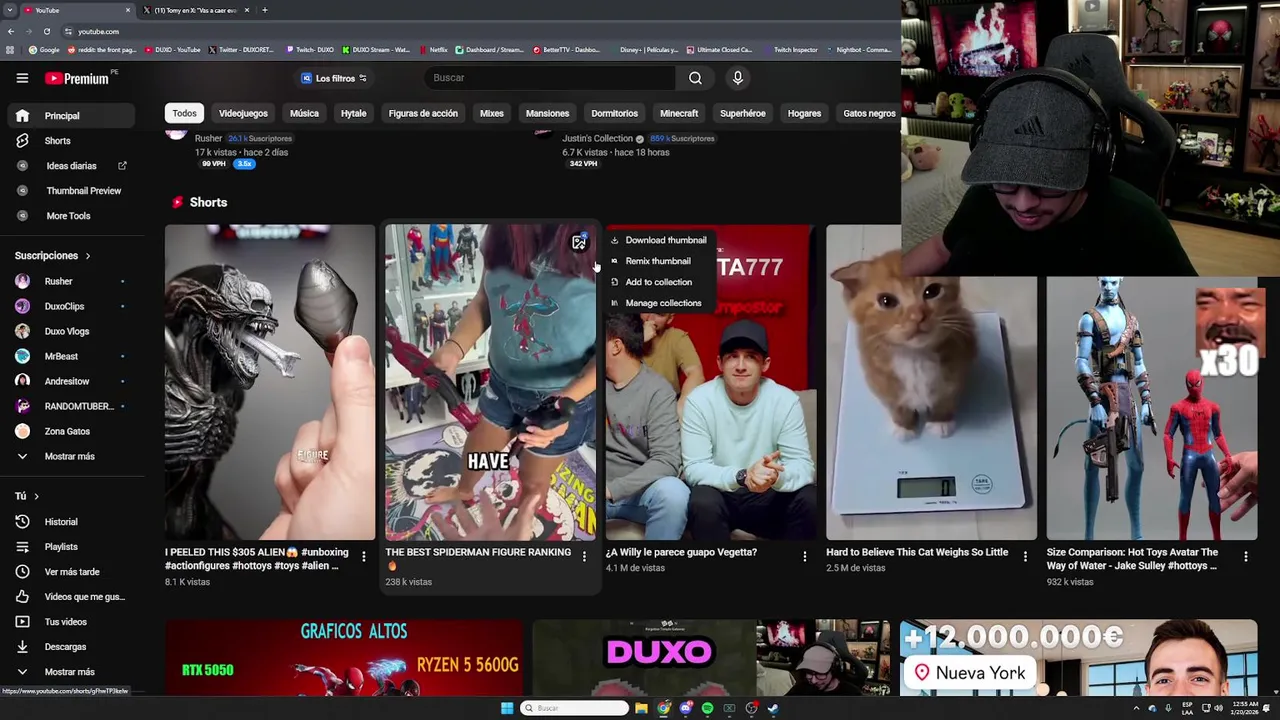Click the YouTube Premium logo
1280x720 pixels.
(78, 78)
